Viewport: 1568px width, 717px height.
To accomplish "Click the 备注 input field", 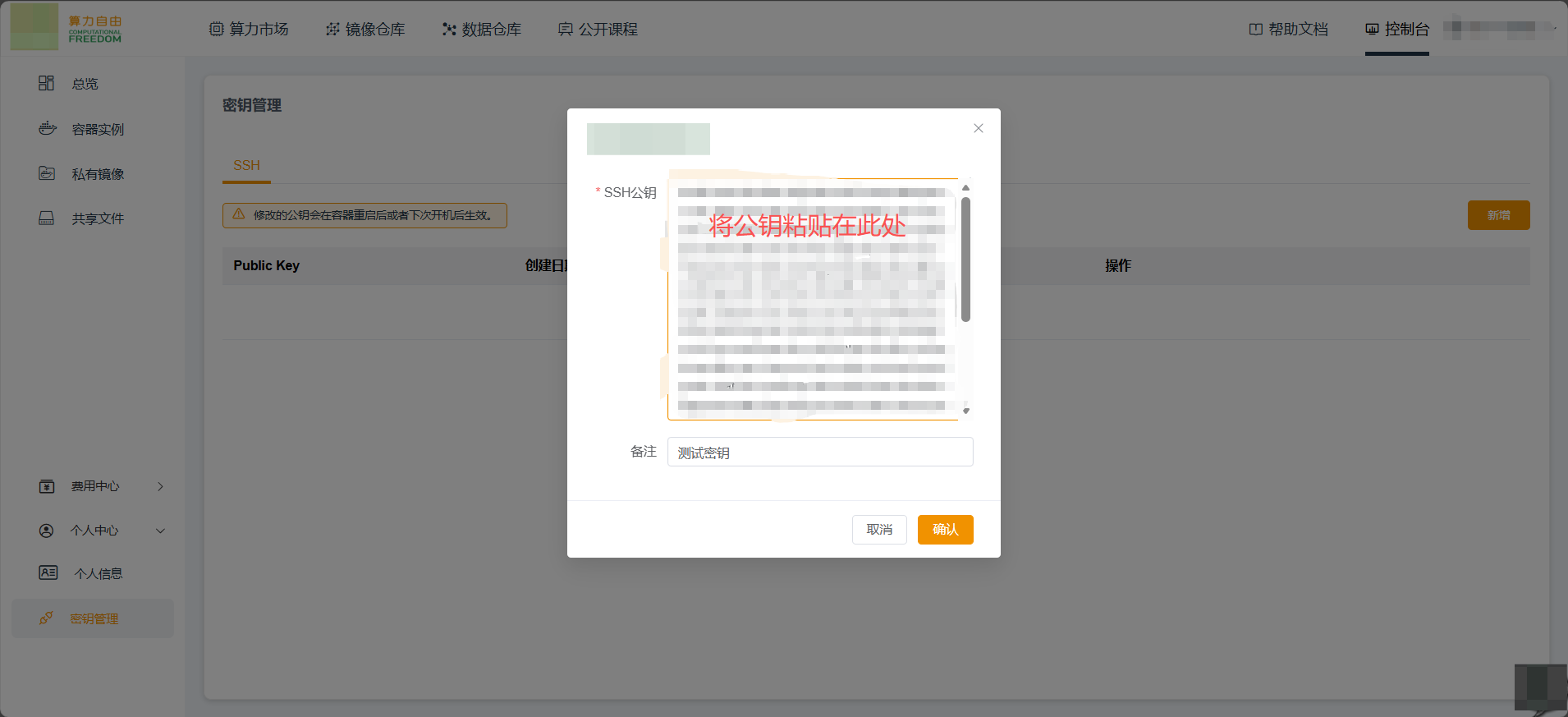I will click(820, 452).
